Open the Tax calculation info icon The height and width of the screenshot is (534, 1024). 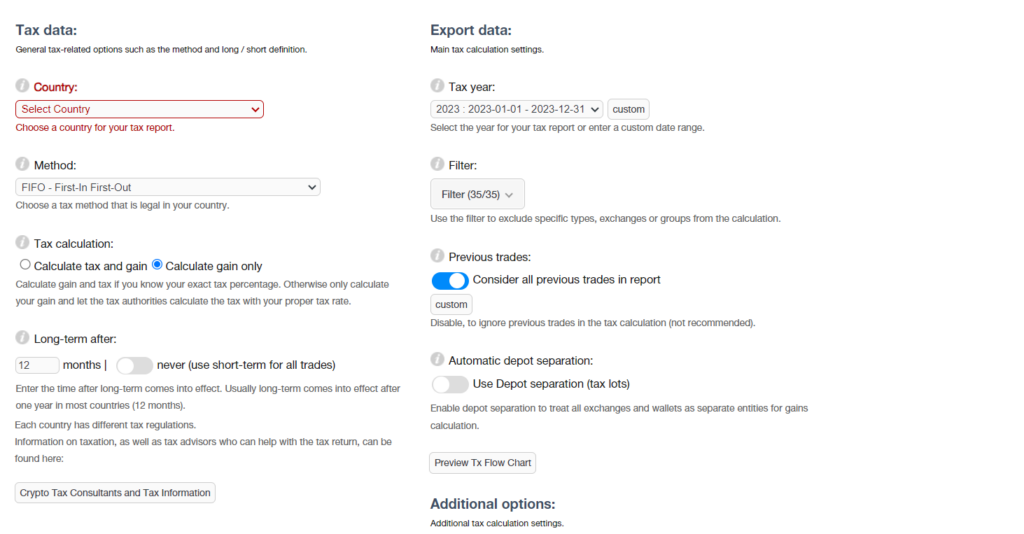(x=22, y=242)
